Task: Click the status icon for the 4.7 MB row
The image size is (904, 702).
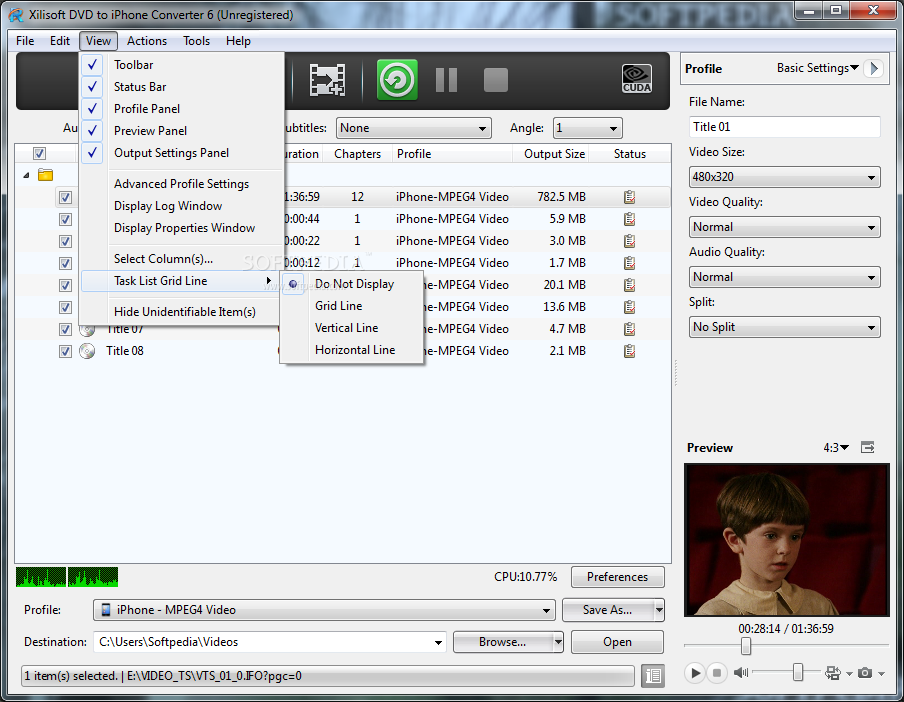Action: (x=630, y=329)
